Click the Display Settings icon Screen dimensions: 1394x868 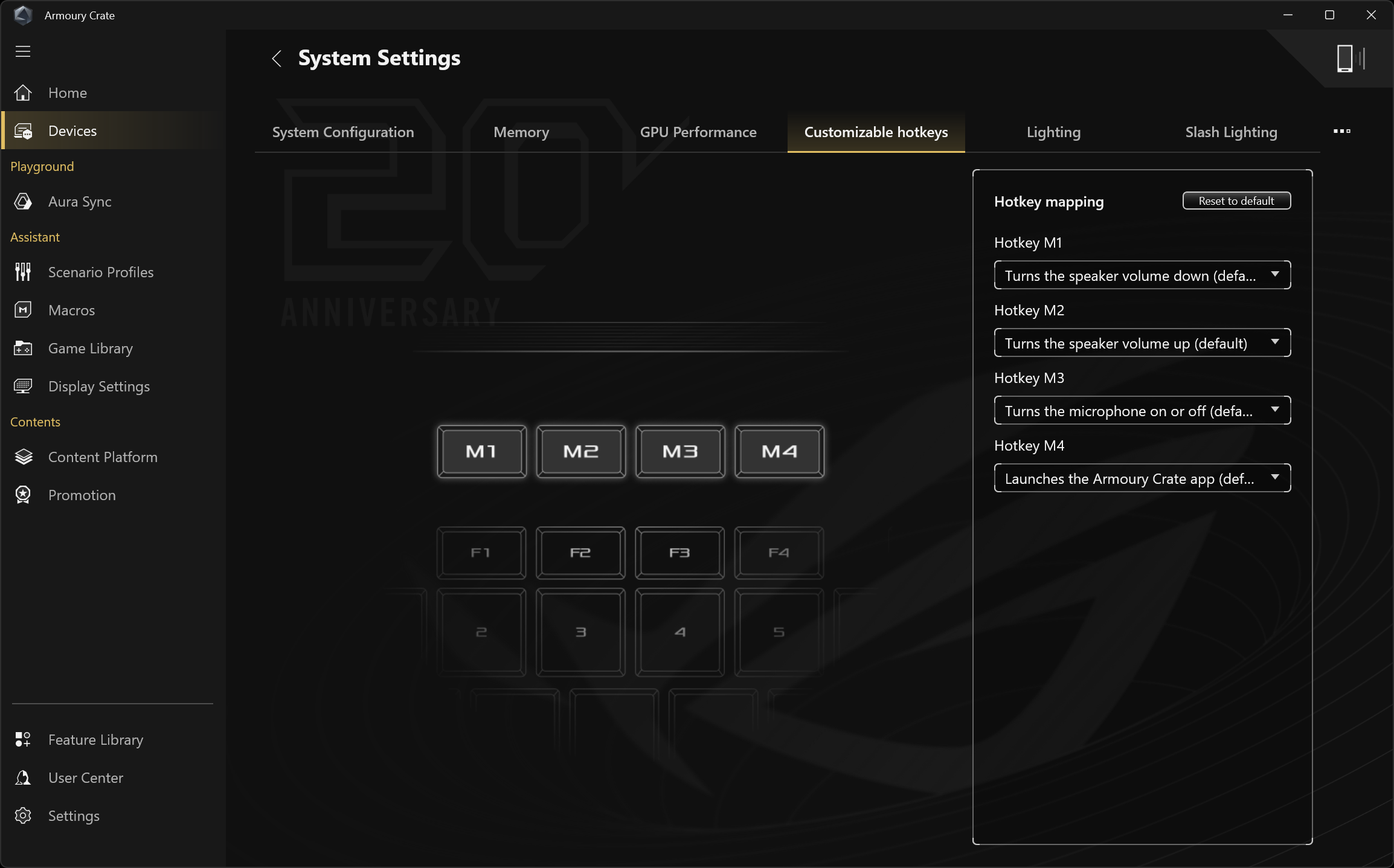pyautogui.click(x=23, y=387)
